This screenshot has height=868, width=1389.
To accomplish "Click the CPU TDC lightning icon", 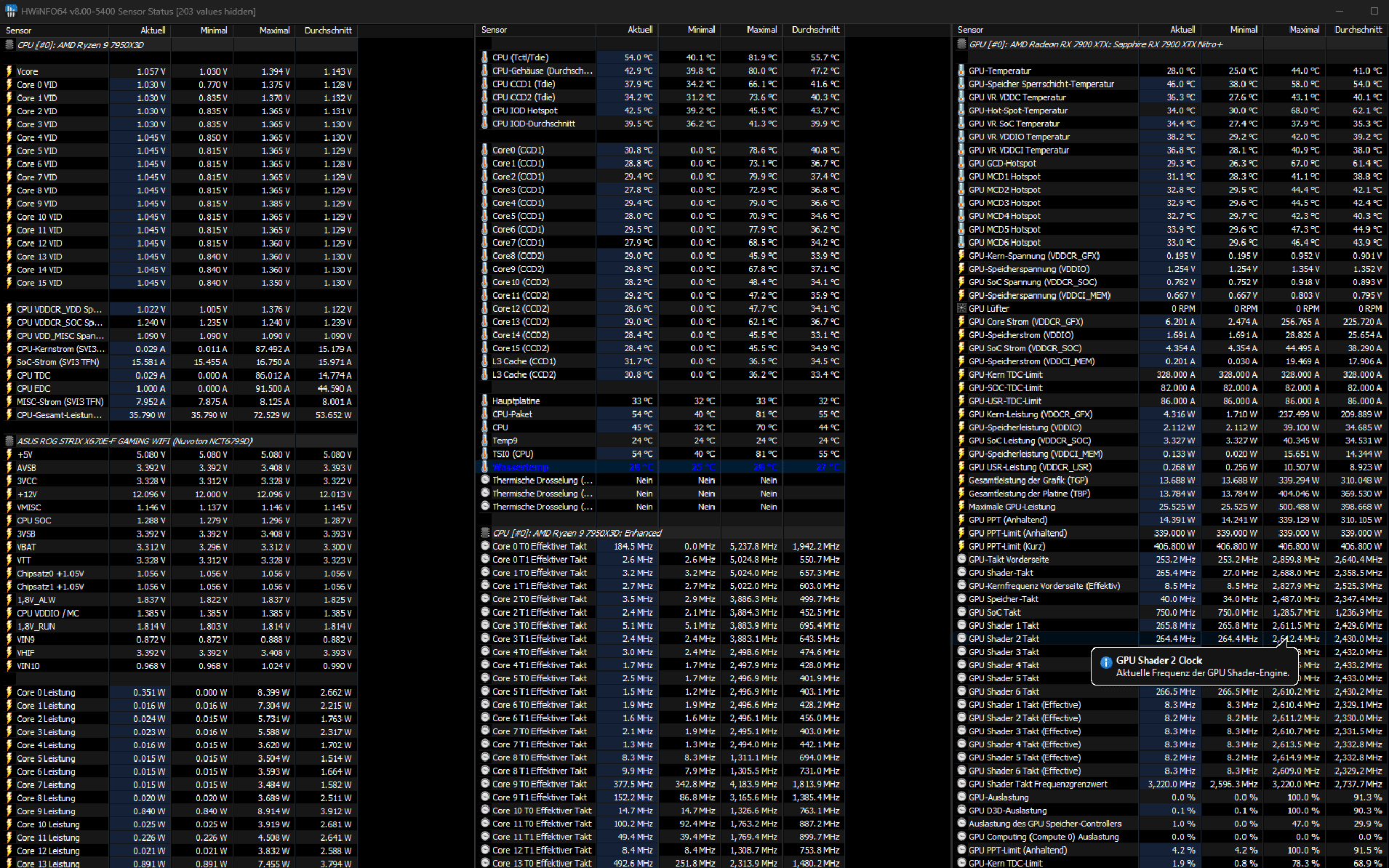I will click(9, 375).
